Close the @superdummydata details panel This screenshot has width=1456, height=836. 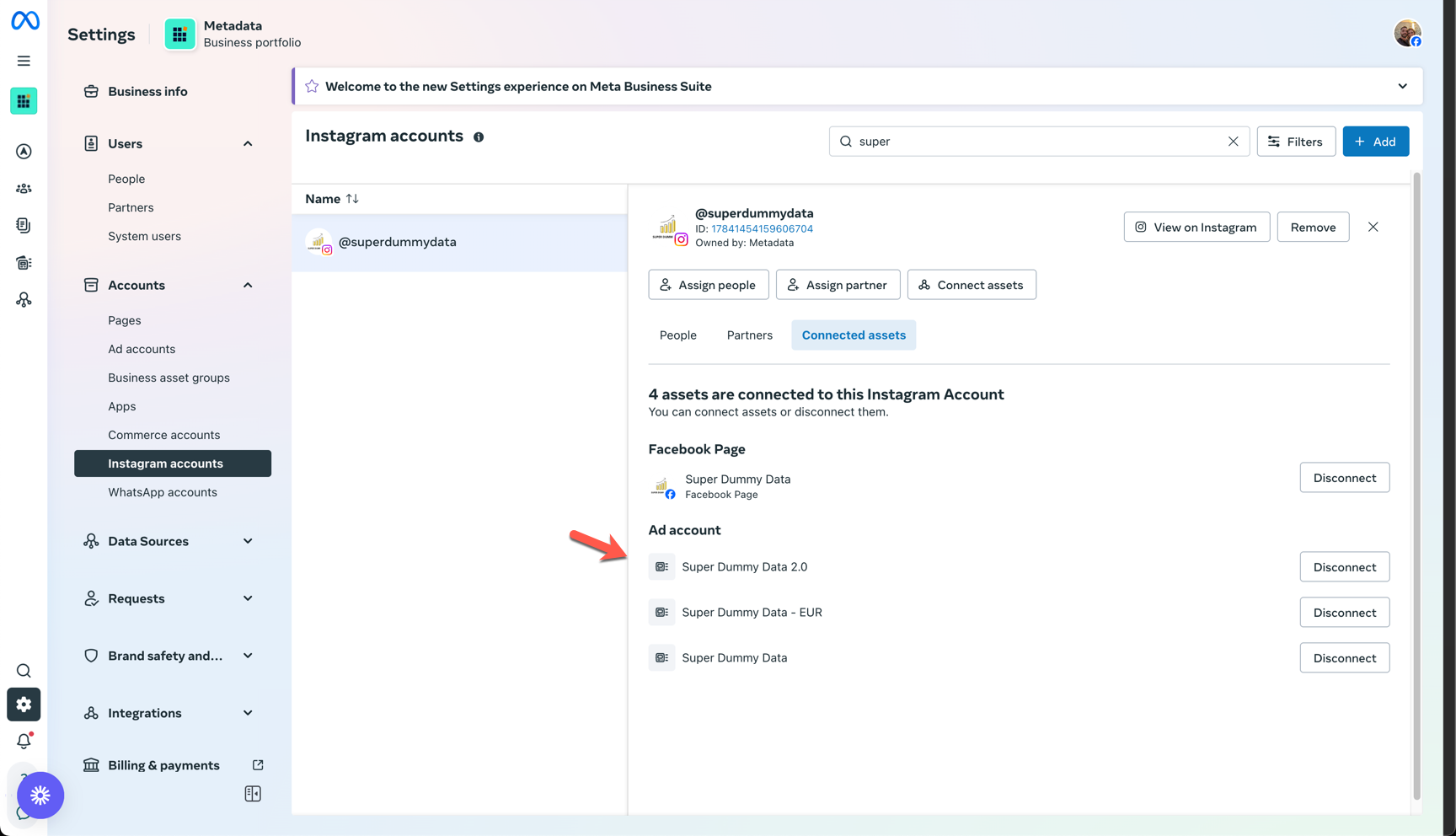[x=1373, y=227]
